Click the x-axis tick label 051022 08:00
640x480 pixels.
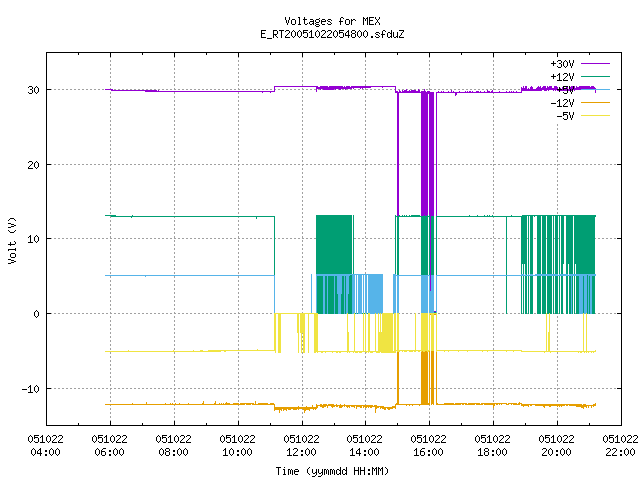tap(173, 446)
